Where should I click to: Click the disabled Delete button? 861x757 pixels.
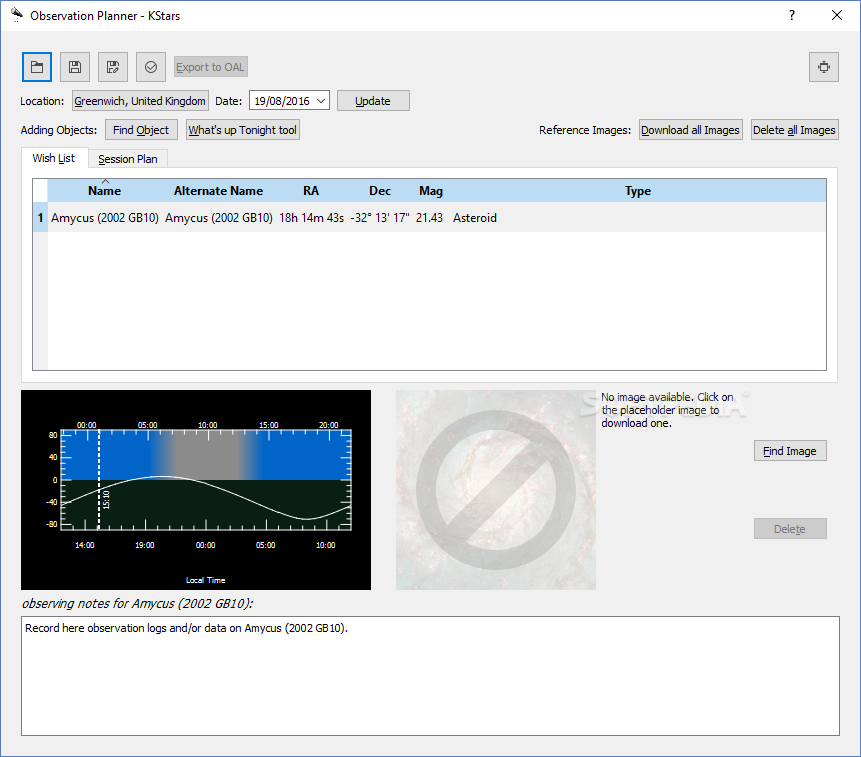tap(790, 529)
